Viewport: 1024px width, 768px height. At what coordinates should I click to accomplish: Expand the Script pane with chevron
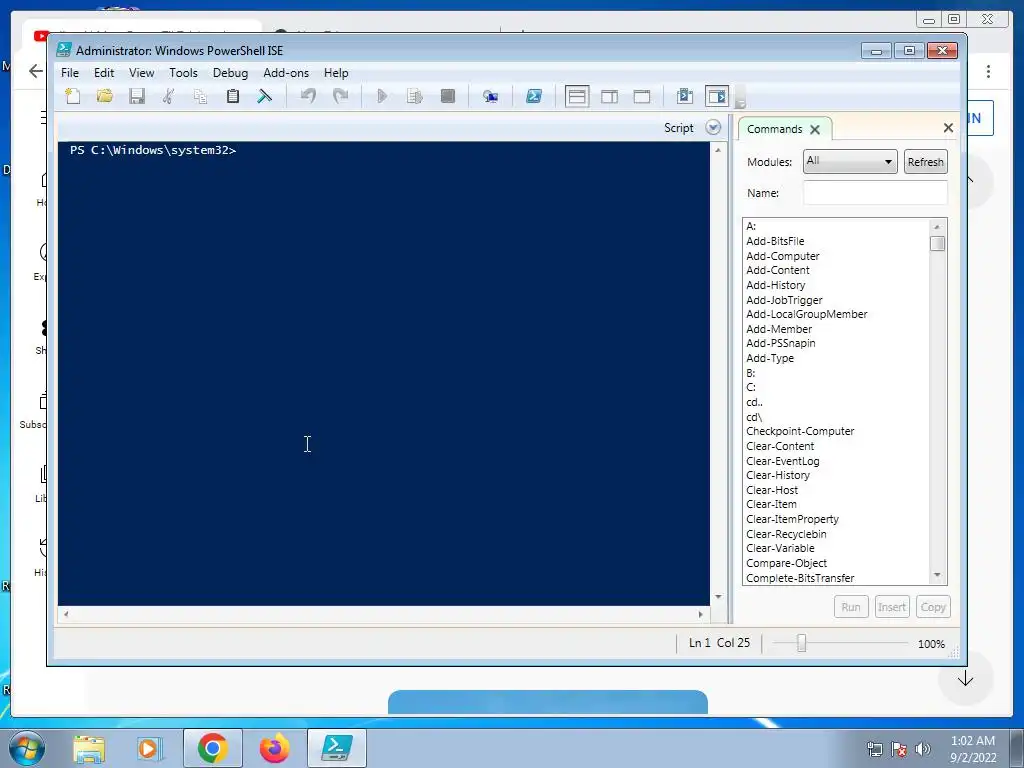713,128
